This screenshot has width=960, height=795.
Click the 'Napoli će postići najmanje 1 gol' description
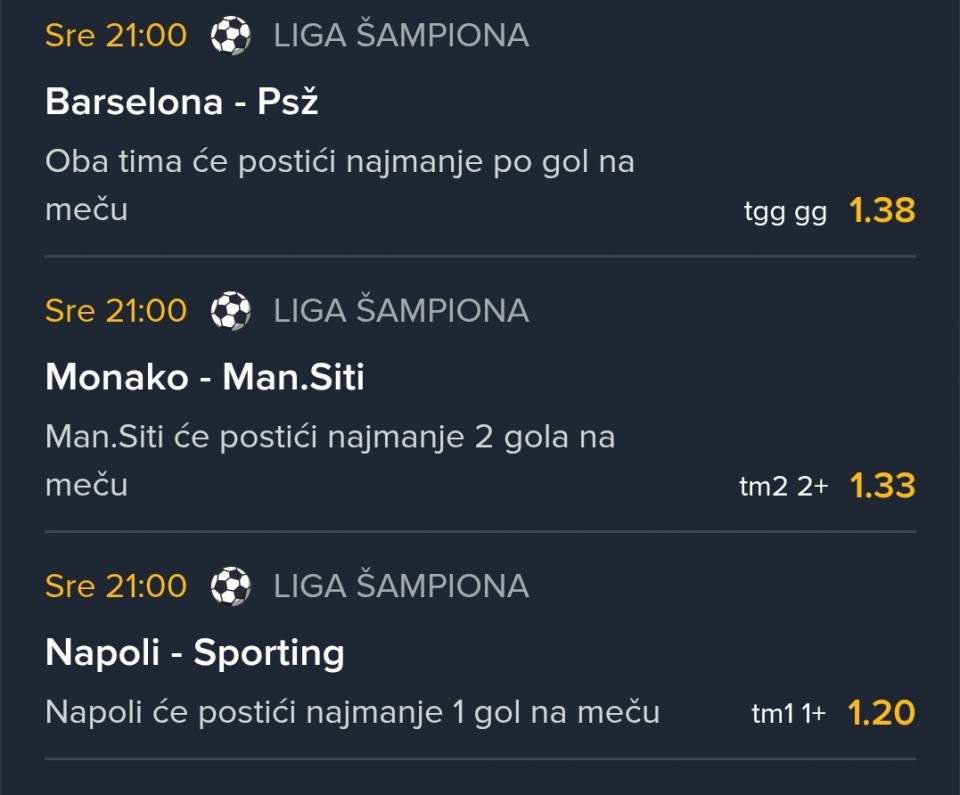point(352,713)
